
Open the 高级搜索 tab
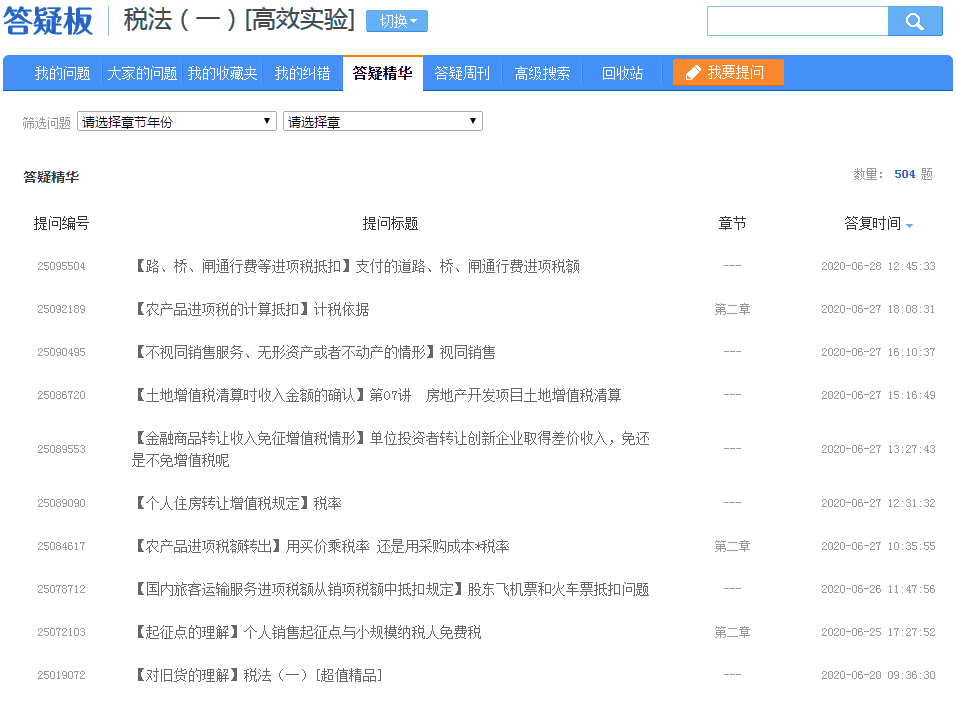point(541,72)
